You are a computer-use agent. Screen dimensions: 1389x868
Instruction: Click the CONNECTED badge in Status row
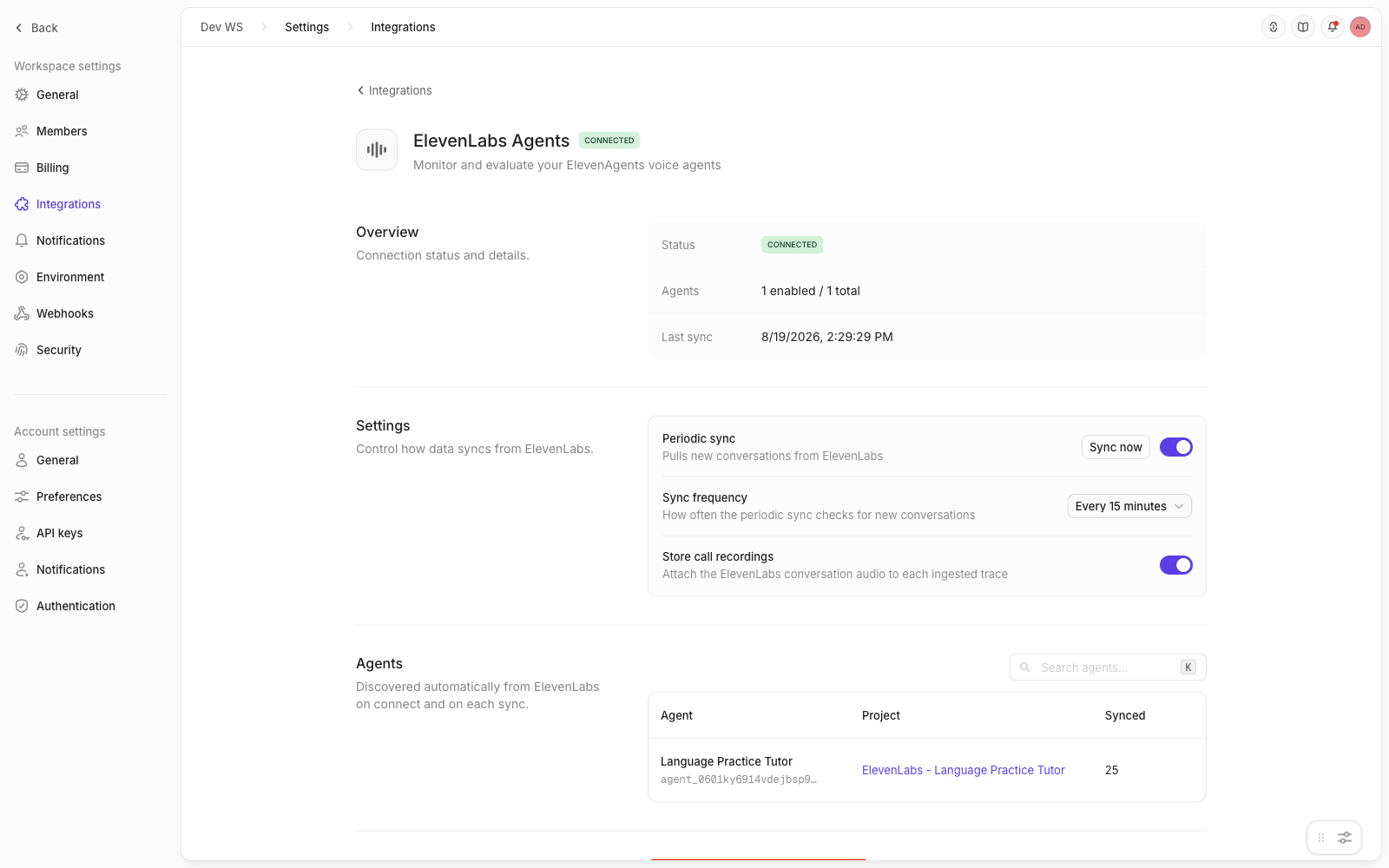pos(792,245)
